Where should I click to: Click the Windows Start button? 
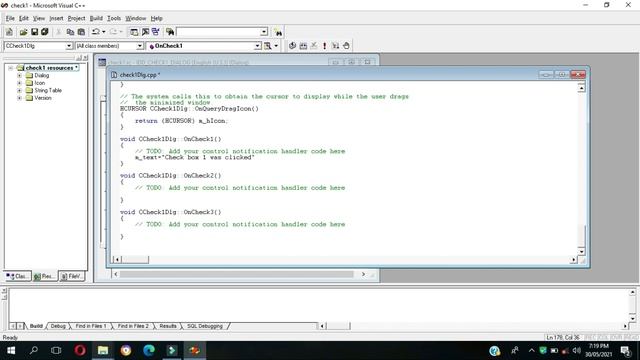click(x=11, y=350)
